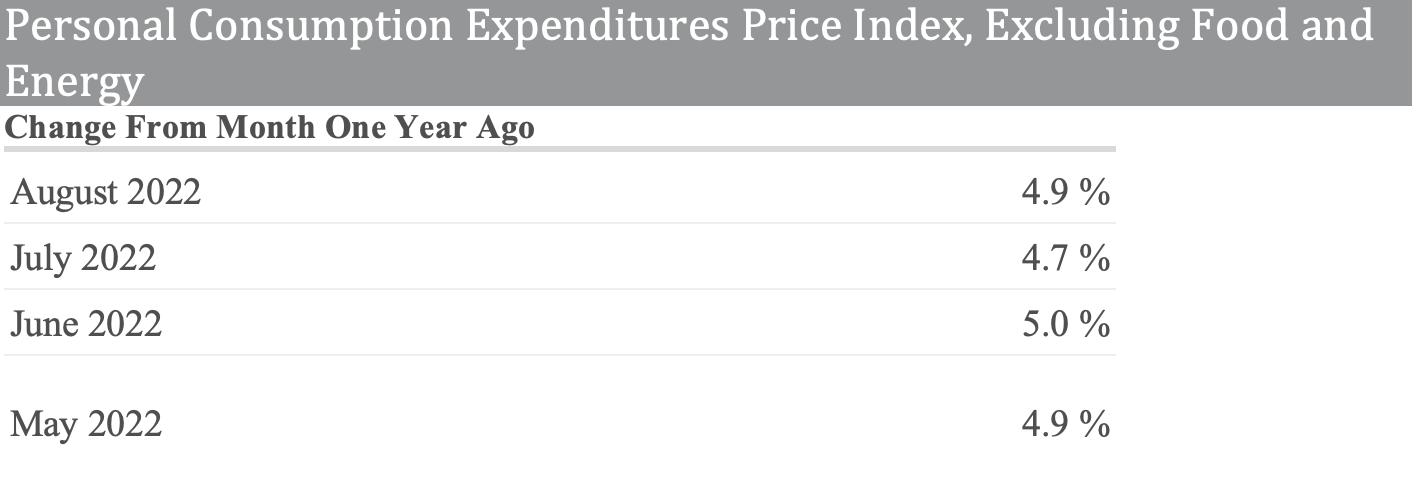Click the word "Energy" in the header

74,82
